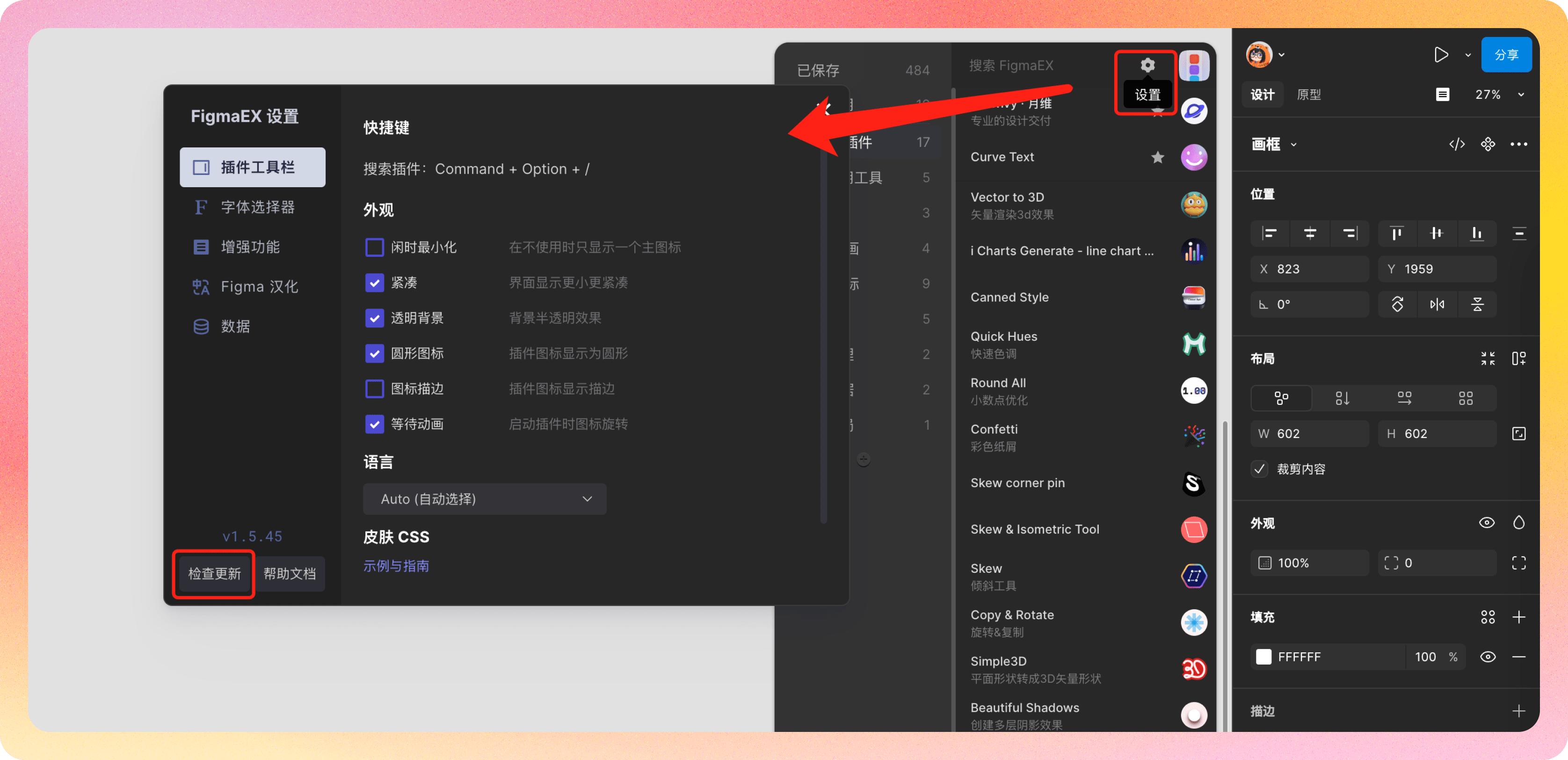Uncheck the 紧凑 option
This screenshot has width=1568, height=760.
[x=374, y=283]
